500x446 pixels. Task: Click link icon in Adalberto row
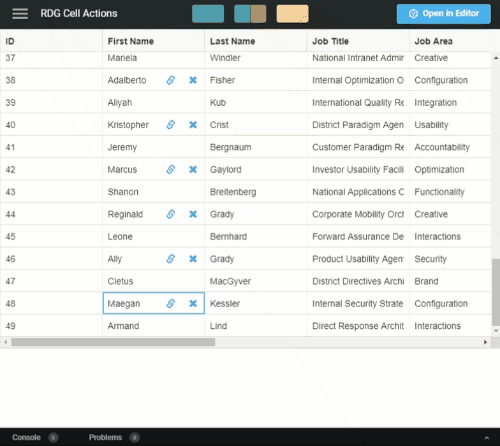click(171, 80)
